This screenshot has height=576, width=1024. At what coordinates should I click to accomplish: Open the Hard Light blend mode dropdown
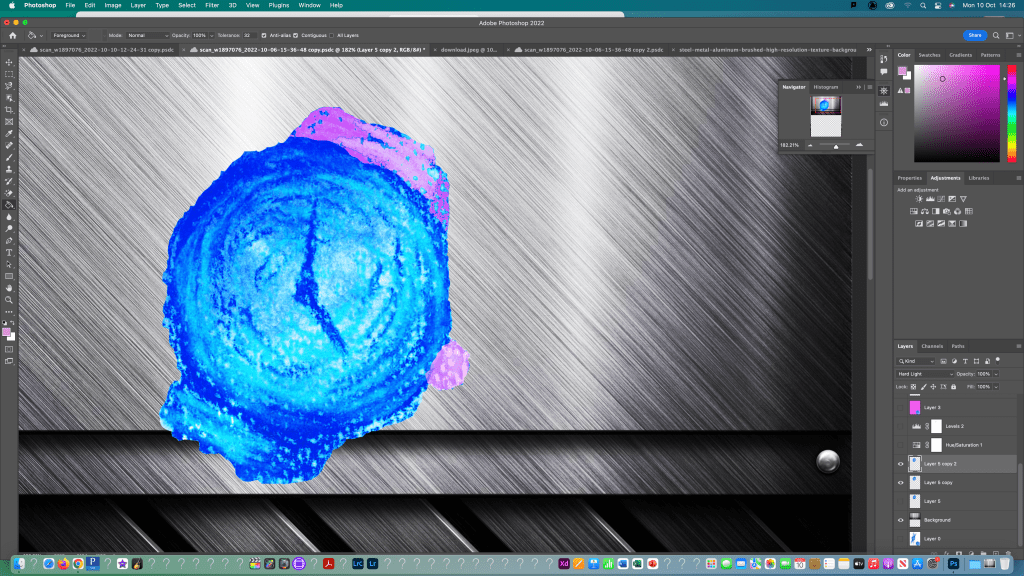pyautogui.click(x=924, y=374)
